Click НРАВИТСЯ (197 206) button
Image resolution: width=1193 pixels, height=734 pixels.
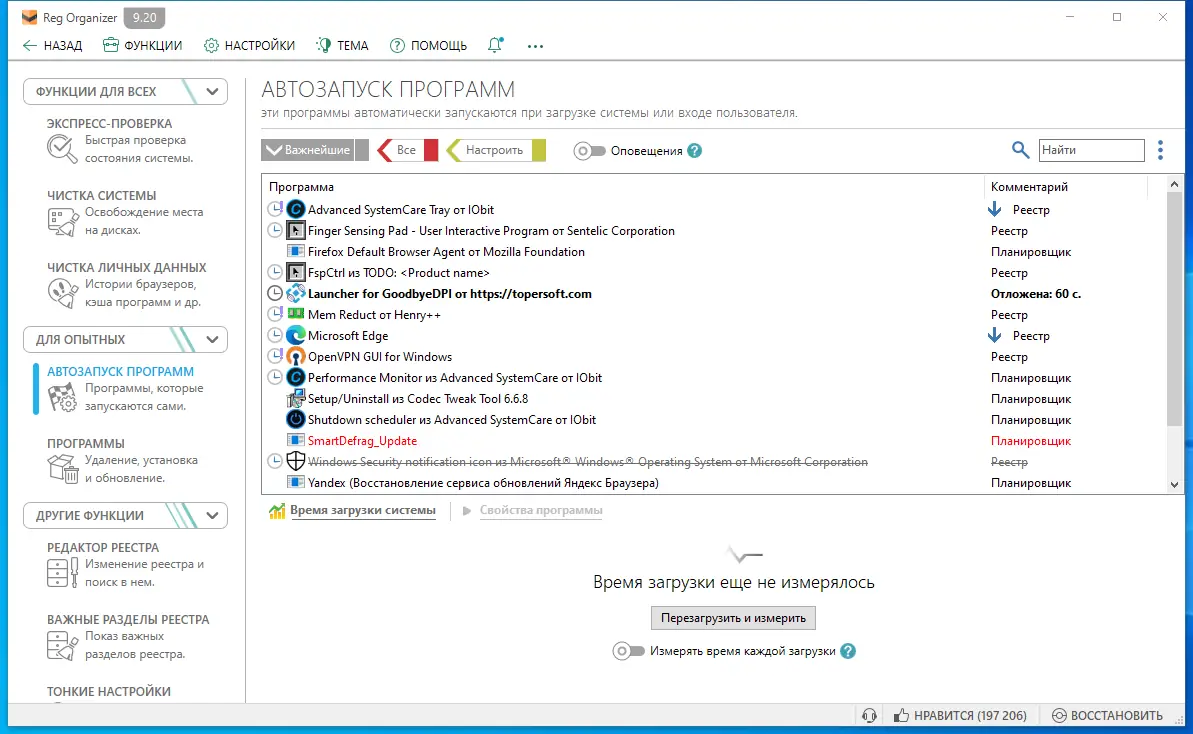click(x=960, y=715)
